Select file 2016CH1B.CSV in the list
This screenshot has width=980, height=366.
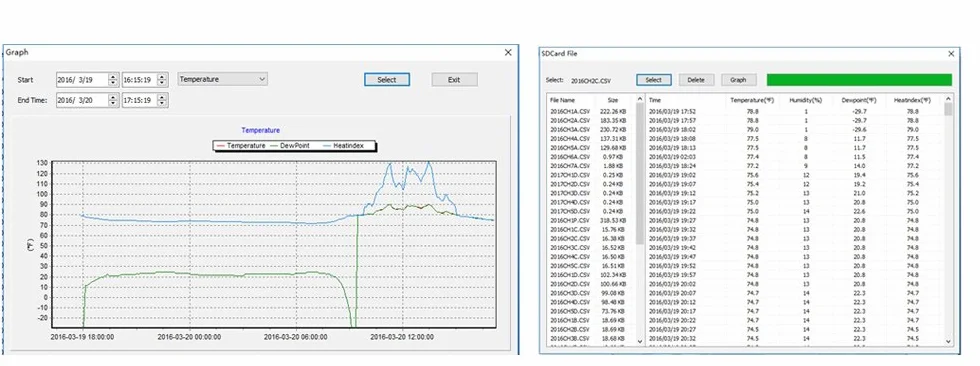(x=570, y=320)
